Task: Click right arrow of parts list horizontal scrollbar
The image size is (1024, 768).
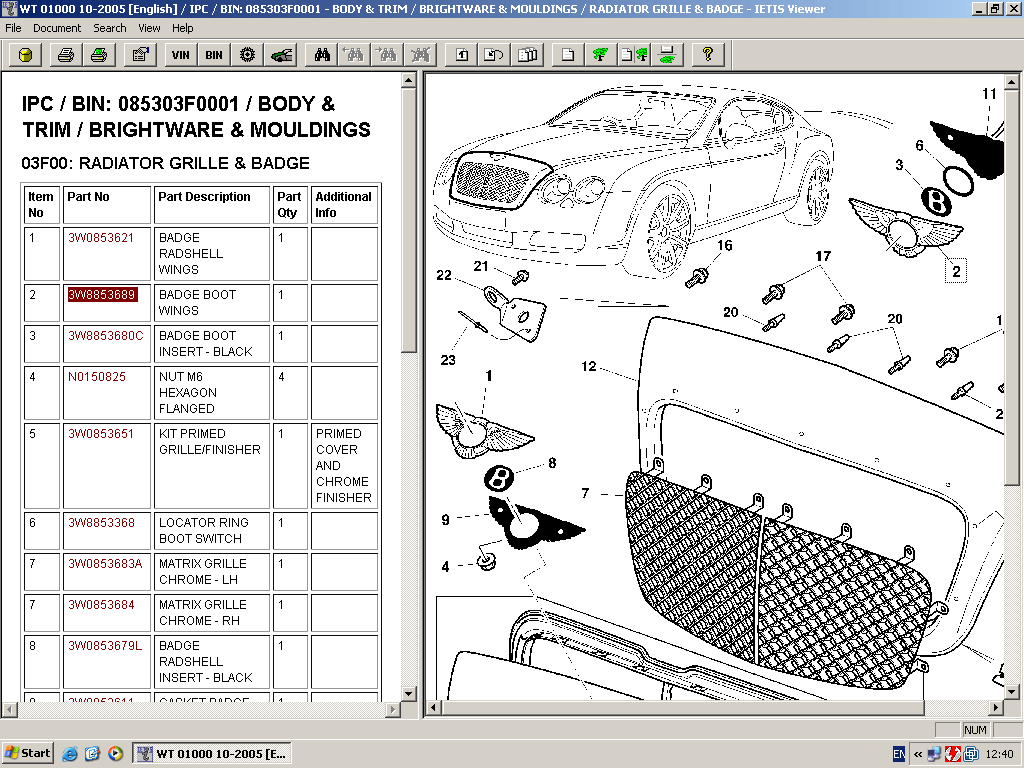Action: coord(392,709)
